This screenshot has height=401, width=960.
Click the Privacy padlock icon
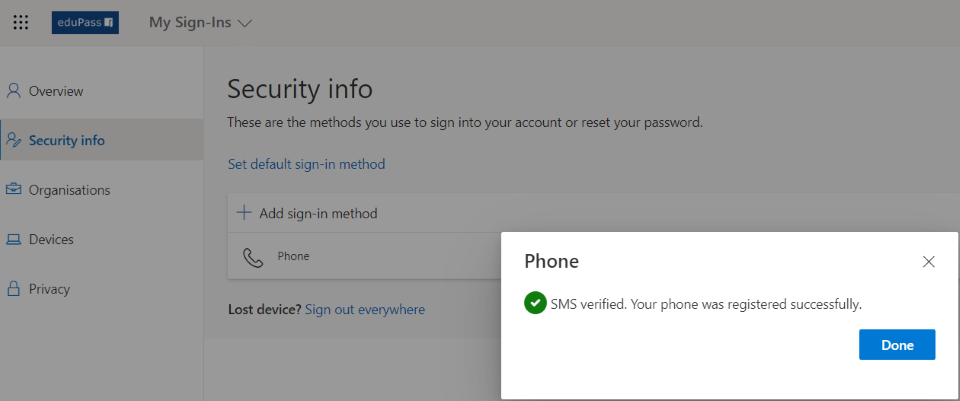click(13, 289)
